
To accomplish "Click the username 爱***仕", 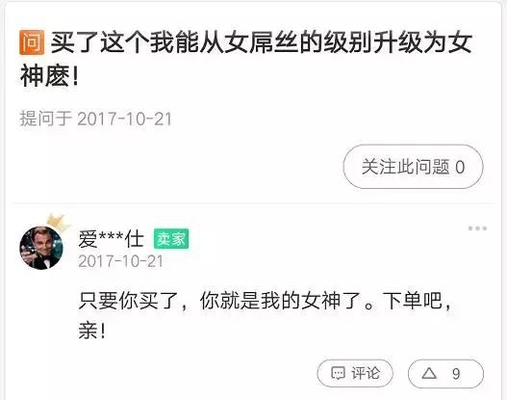I will 111,239.
